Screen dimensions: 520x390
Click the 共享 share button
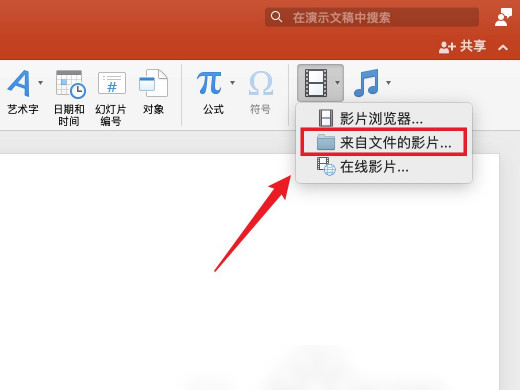pyautogui.click(x=462, y=46)
